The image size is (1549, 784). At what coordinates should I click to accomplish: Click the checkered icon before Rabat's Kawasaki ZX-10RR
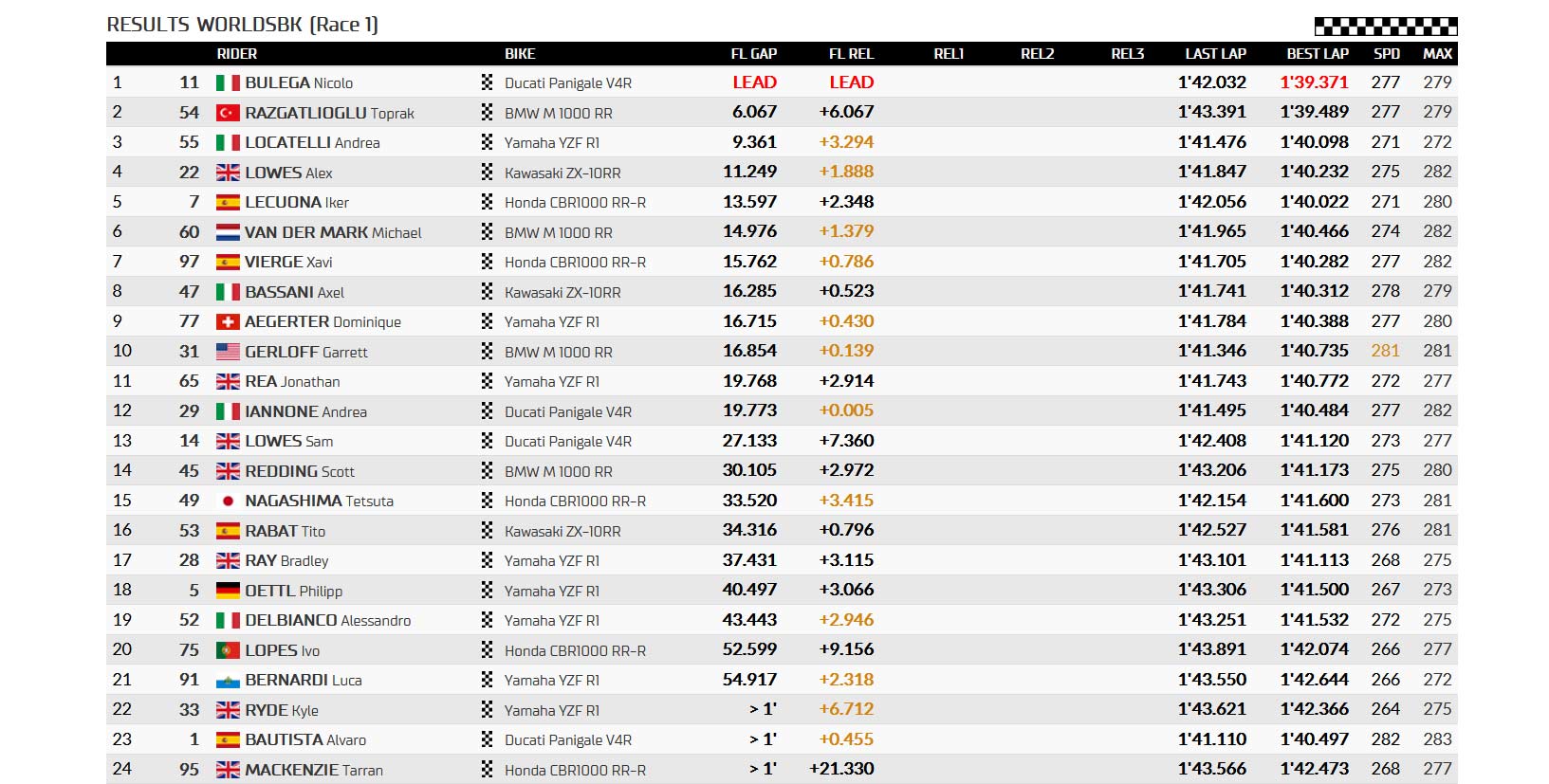[x=487, y=531]
